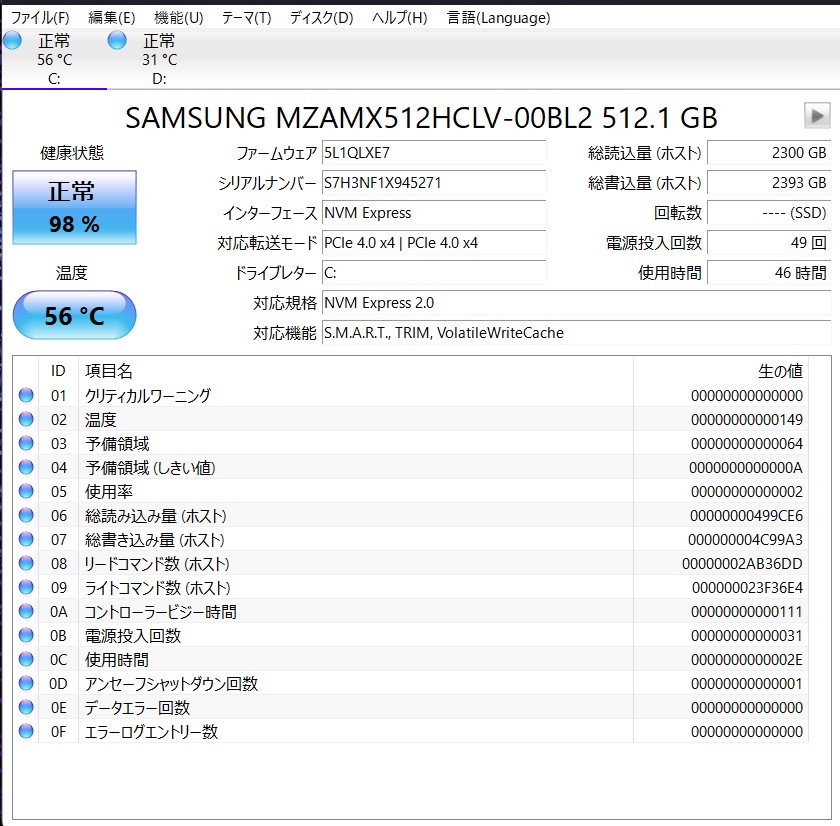
Task: Click the status icon for アンセーフシャットダウン回数
Action: [26, 684]
